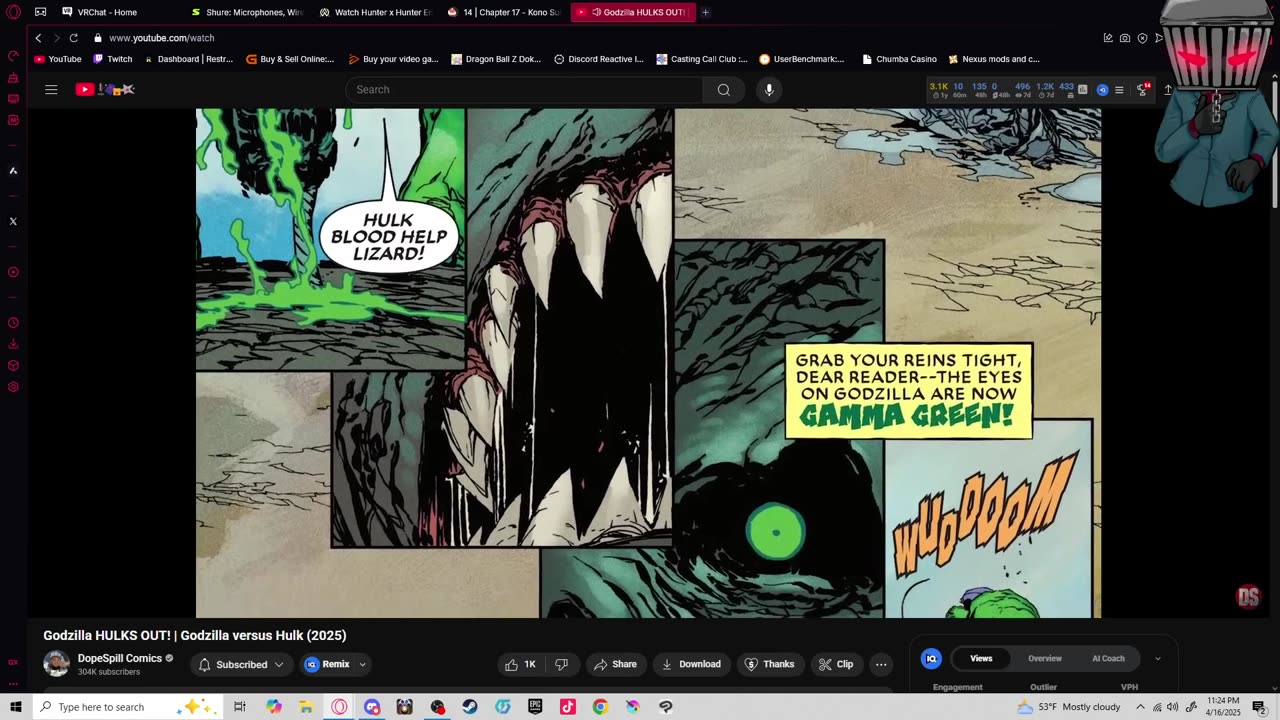Switch to the VRChat - Home tab
Viewport: 1280px width, 720px height.
107,12
